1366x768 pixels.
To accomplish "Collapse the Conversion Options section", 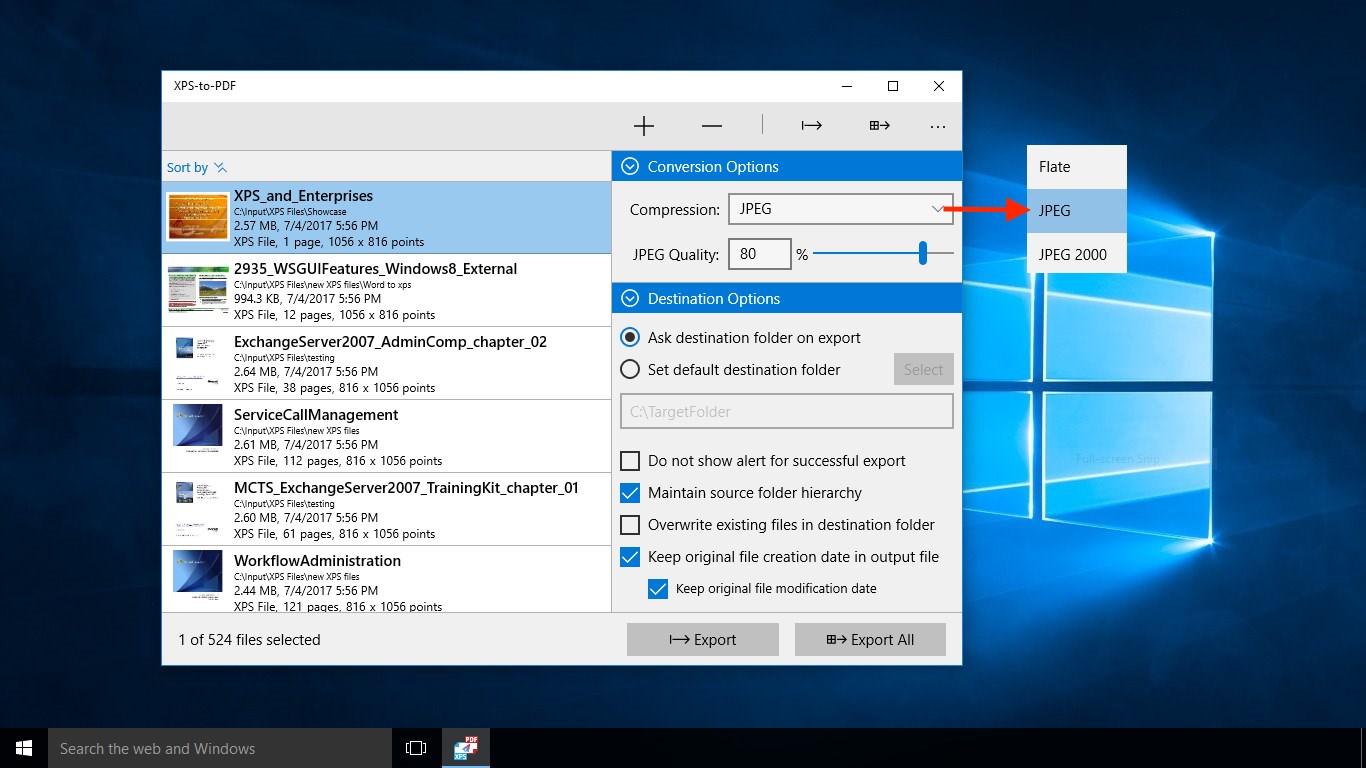I will coord(630,167).
